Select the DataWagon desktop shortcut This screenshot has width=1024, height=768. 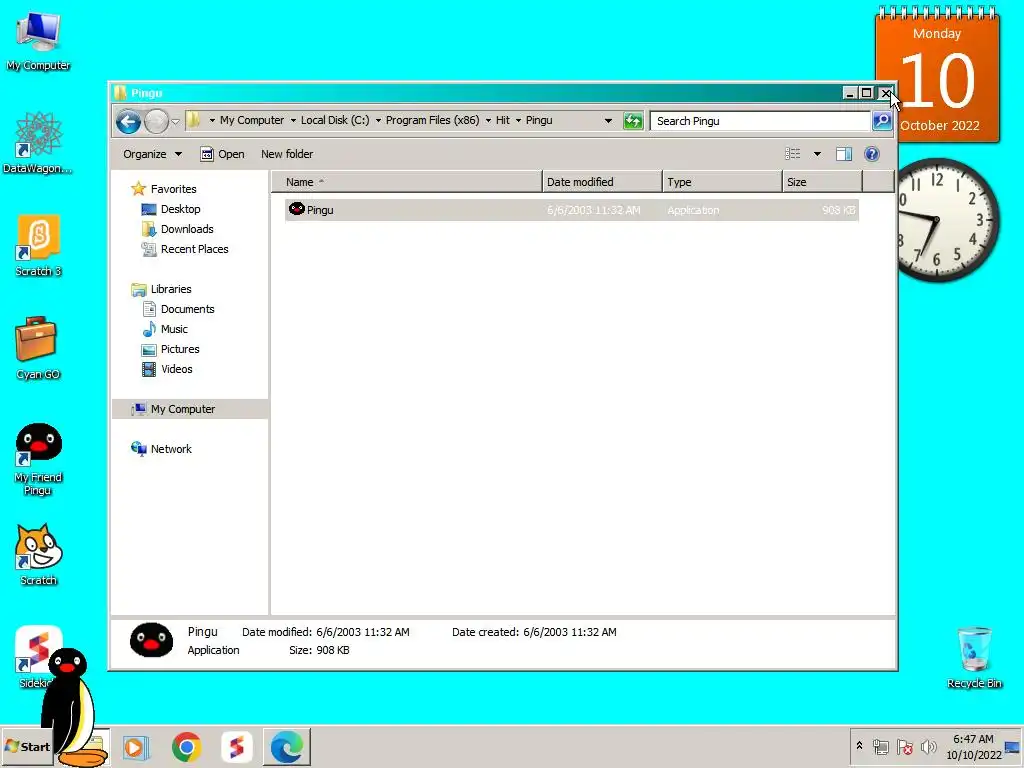38,143
